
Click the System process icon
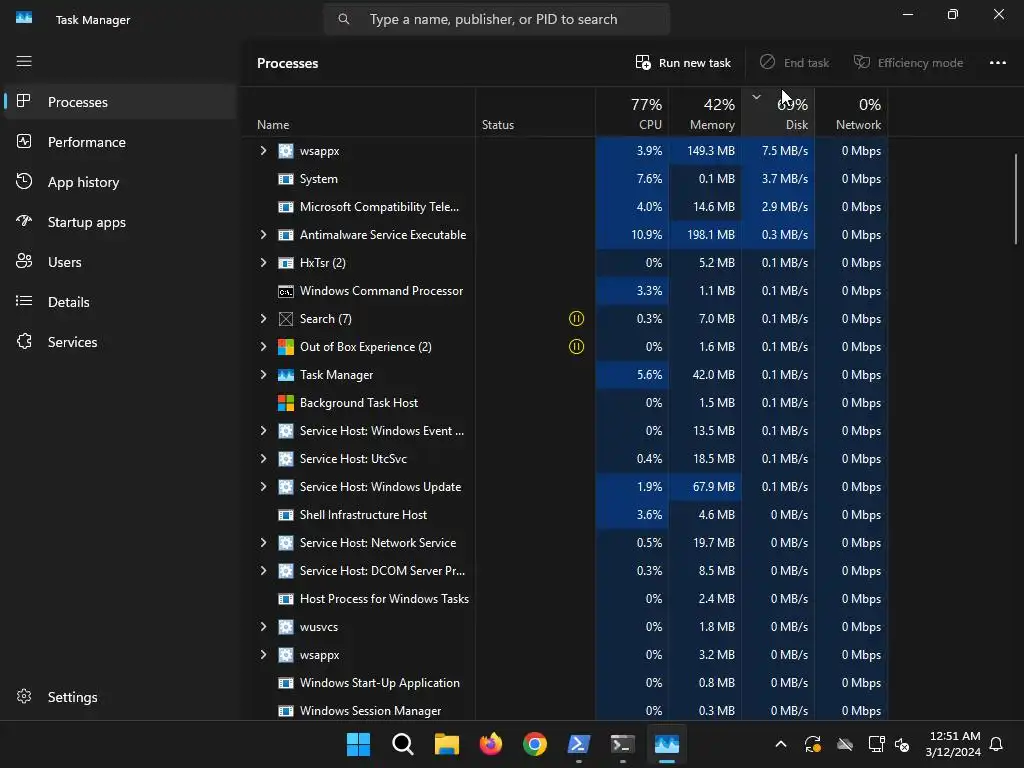tap(286, 179)
